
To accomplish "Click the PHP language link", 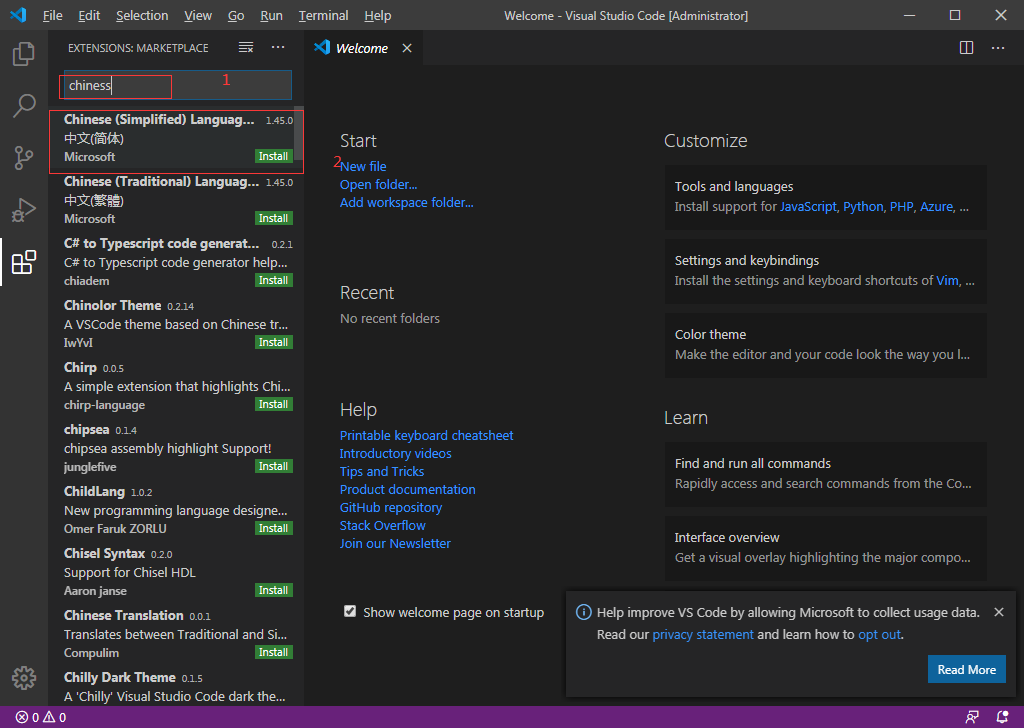I will coord(901,206).
